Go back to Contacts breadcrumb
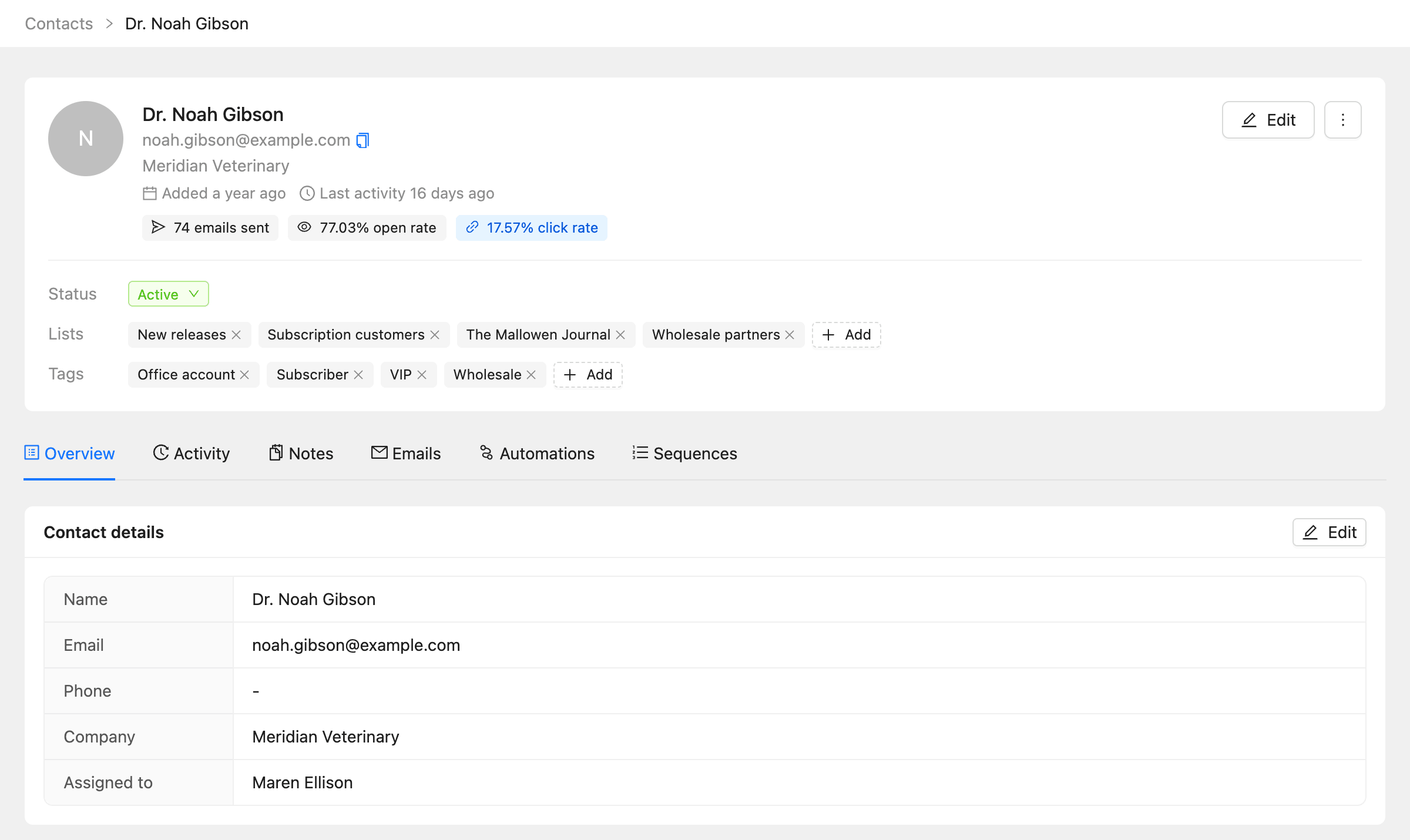This screenshot has height=840, width=1410. (59, 23)
